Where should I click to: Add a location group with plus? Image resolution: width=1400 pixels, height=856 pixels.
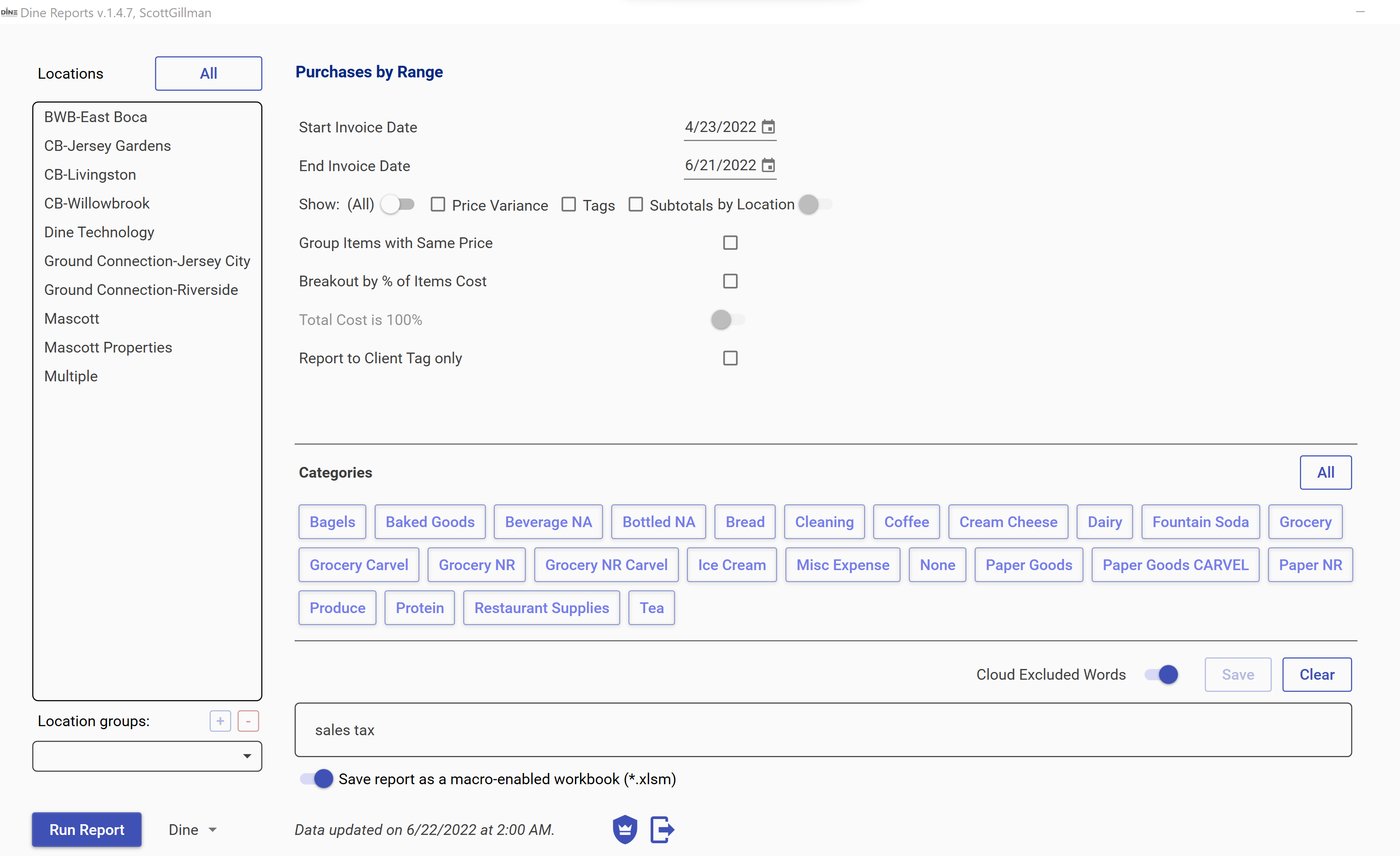(220, 721)
